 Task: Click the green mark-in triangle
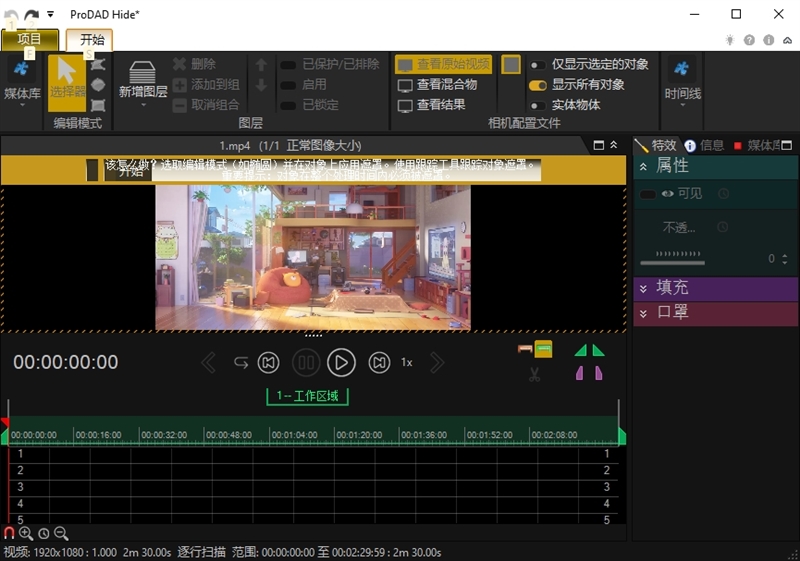(x=581, y=350)
